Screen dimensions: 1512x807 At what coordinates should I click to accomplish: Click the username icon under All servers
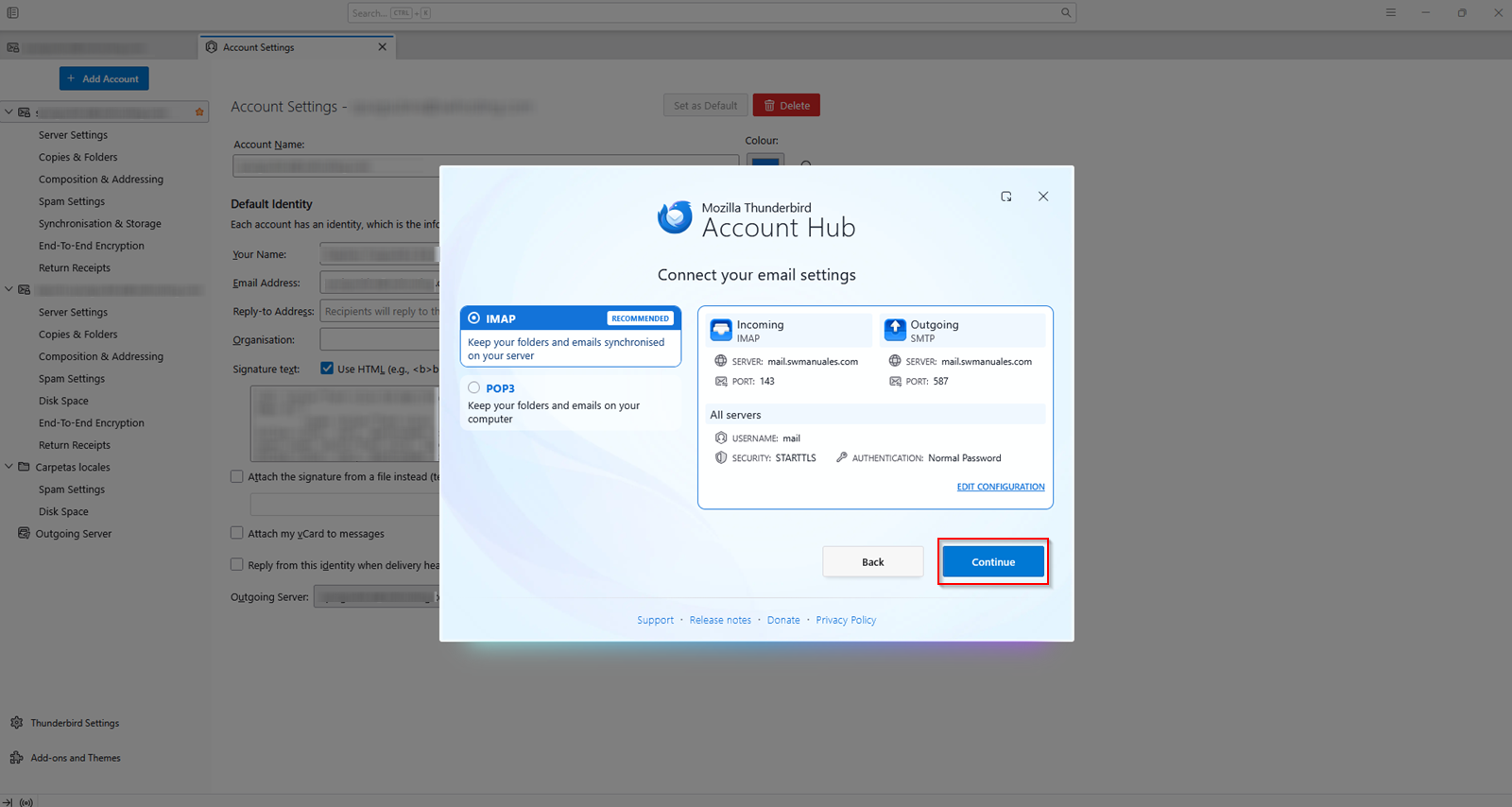coord(721,438)
